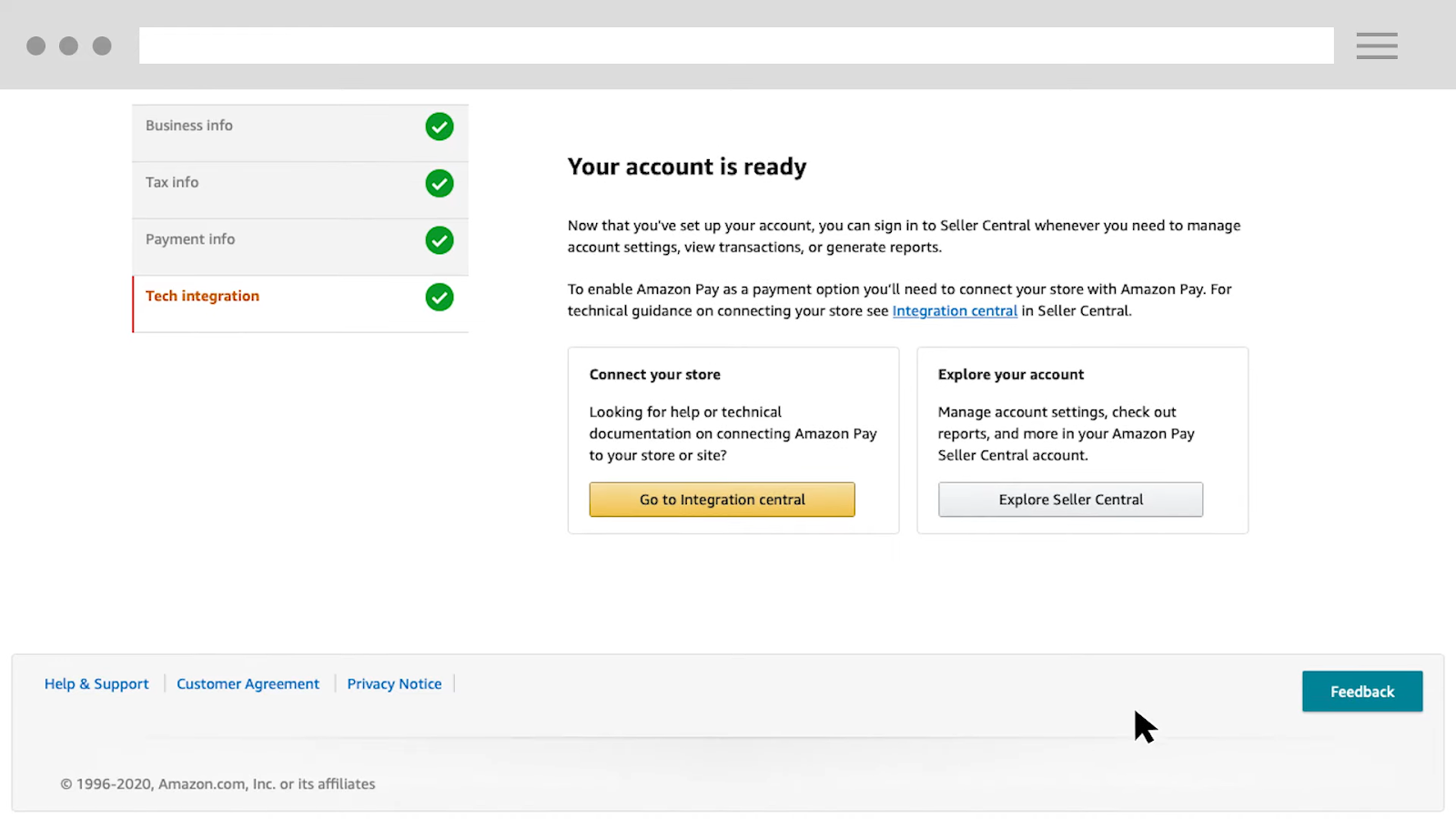Click the teal Feedback button
1456x819 pixels.
[1362, 692]
